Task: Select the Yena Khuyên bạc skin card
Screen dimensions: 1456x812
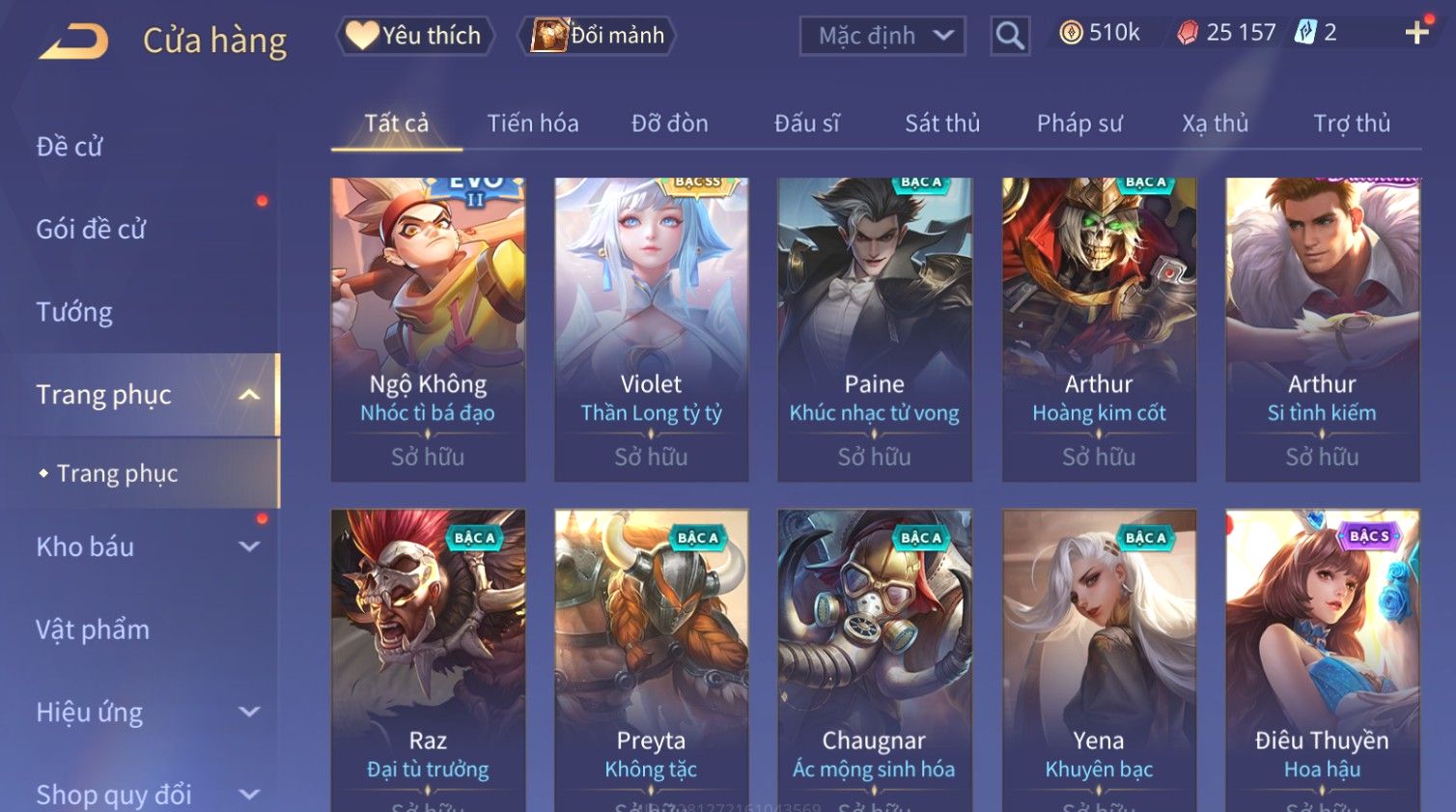Action: click(1099, 660)
